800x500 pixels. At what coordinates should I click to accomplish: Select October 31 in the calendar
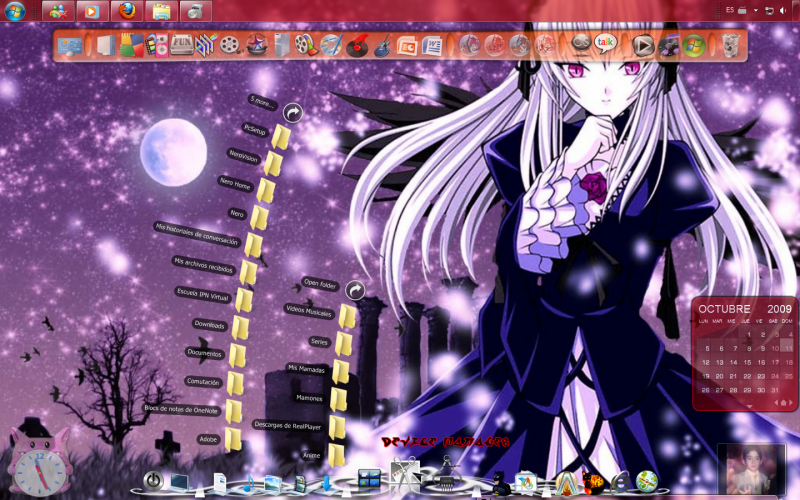click(x=775, y=390)
